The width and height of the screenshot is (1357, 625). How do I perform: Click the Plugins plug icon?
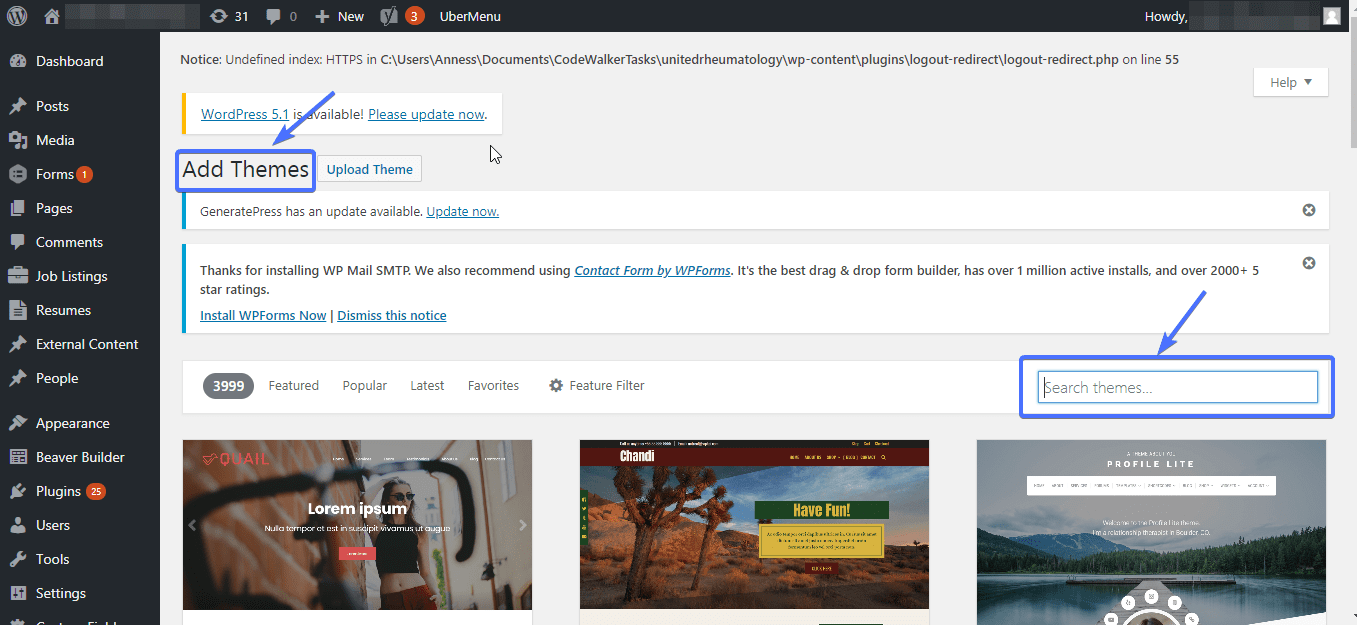click(18, 491)
